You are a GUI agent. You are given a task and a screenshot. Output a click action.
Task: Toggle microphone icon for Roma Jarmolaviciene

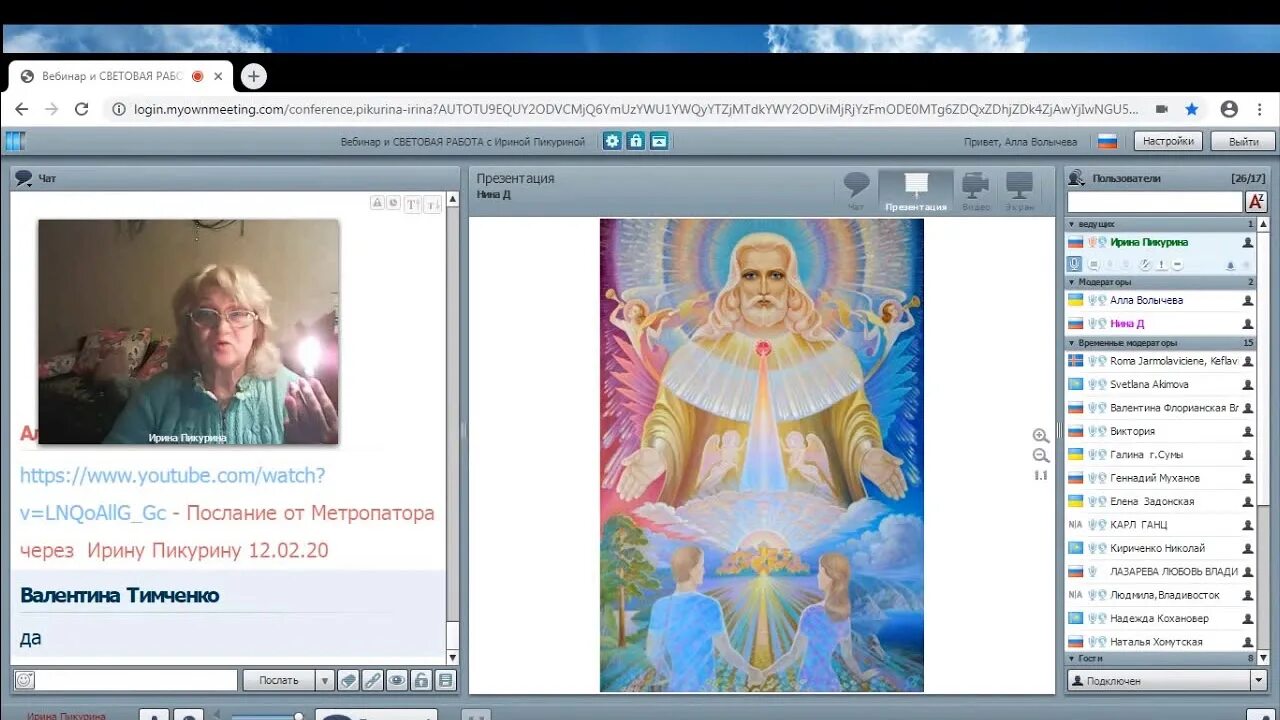pyautogui.click(x=1092, y=361)
